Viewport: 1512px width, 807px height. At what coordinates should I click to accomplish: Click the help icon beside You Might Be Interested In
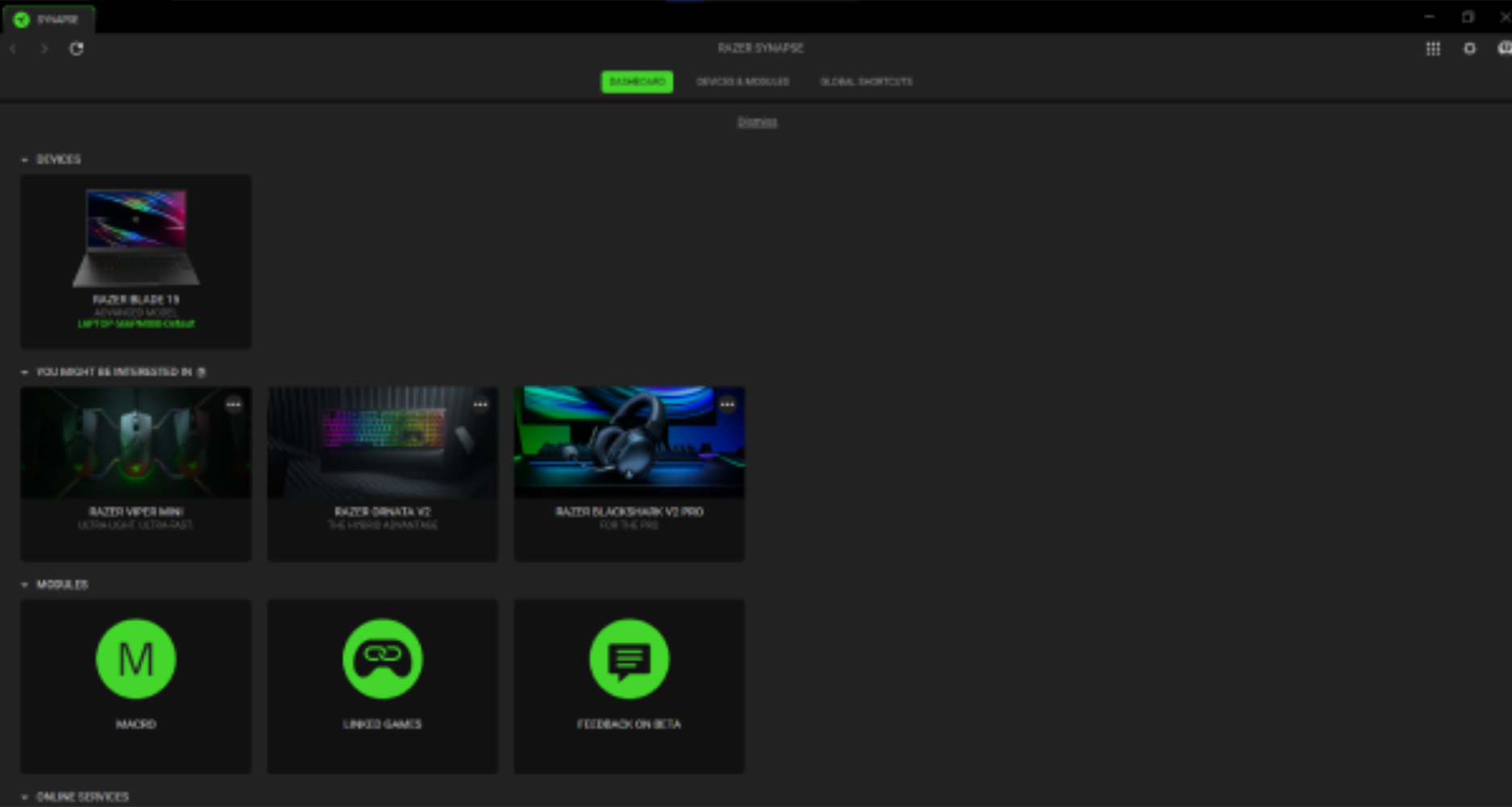(x=202, y=372)
